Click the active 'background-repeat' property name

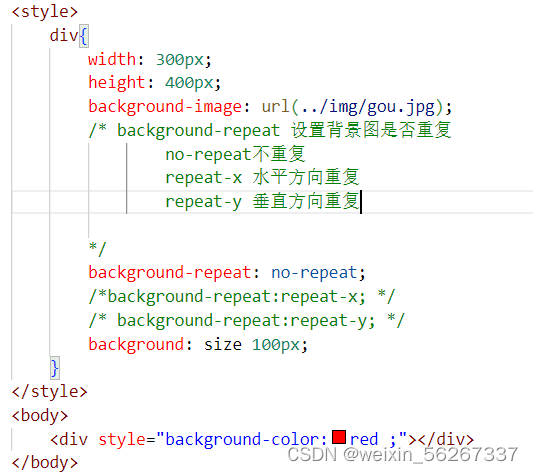click(x=170, y=273)
